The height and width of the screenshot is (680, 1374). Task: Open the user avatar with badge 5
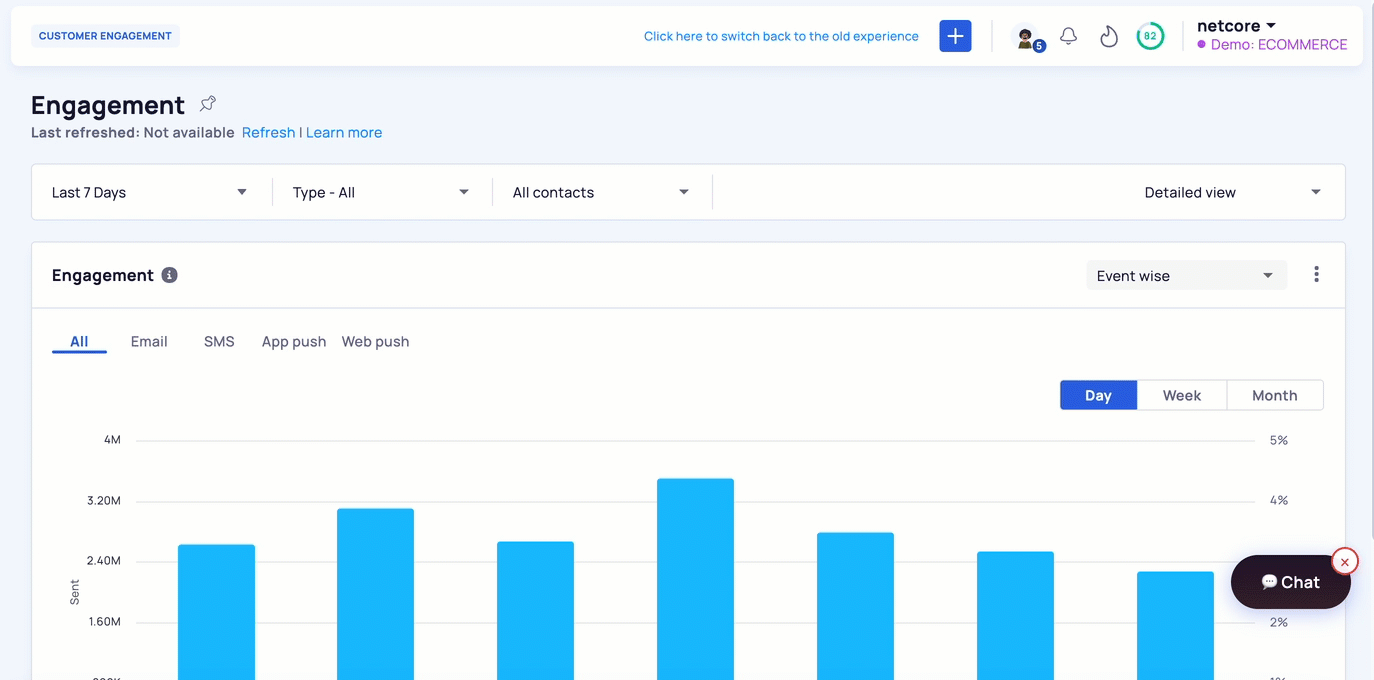1027,38
